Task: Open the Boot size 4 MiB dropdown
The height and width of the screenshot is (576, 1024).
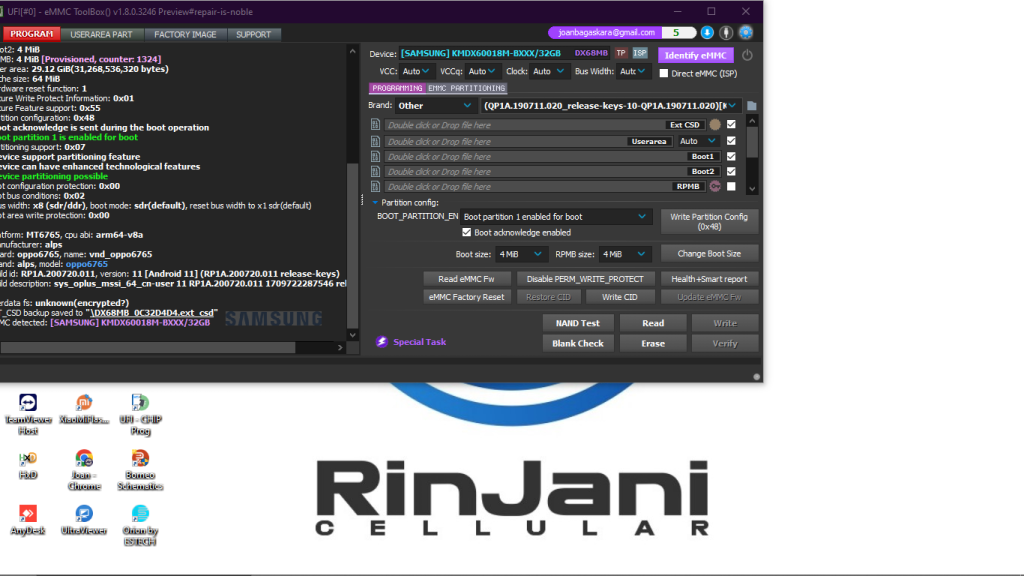Action: click(x=520, y=254)
